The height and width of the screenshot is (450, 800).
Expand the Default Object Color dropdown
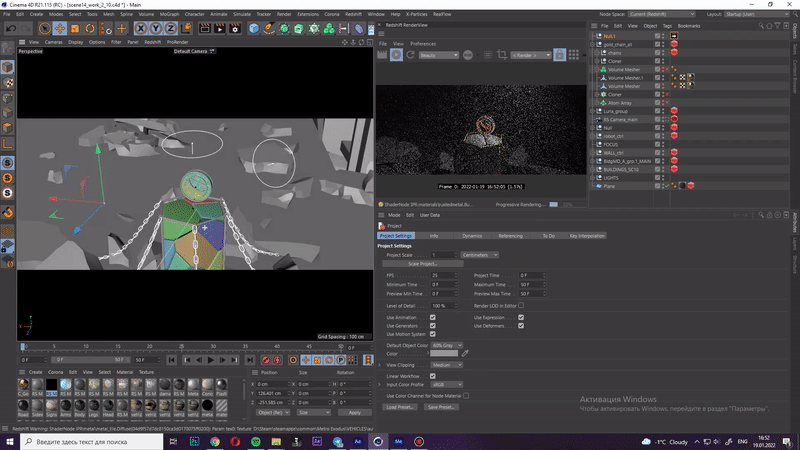[447, 344]
